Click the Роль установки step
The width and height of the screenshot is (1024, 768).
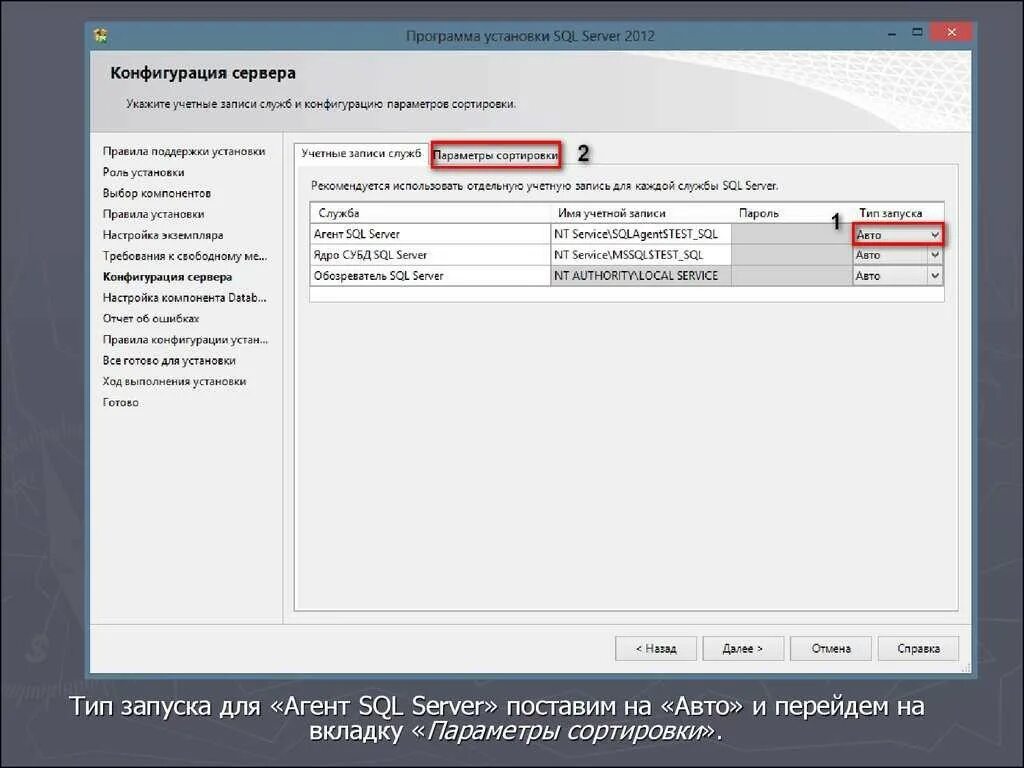pos(143,172)
